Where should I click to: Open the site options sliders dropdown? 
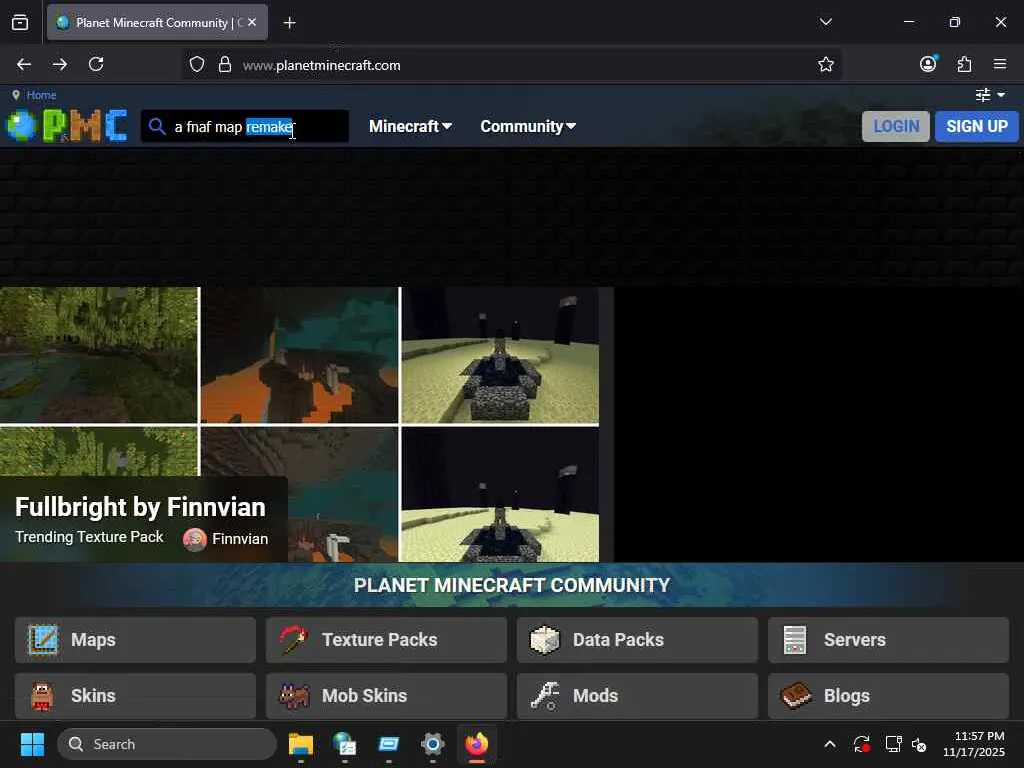point(990,95)
